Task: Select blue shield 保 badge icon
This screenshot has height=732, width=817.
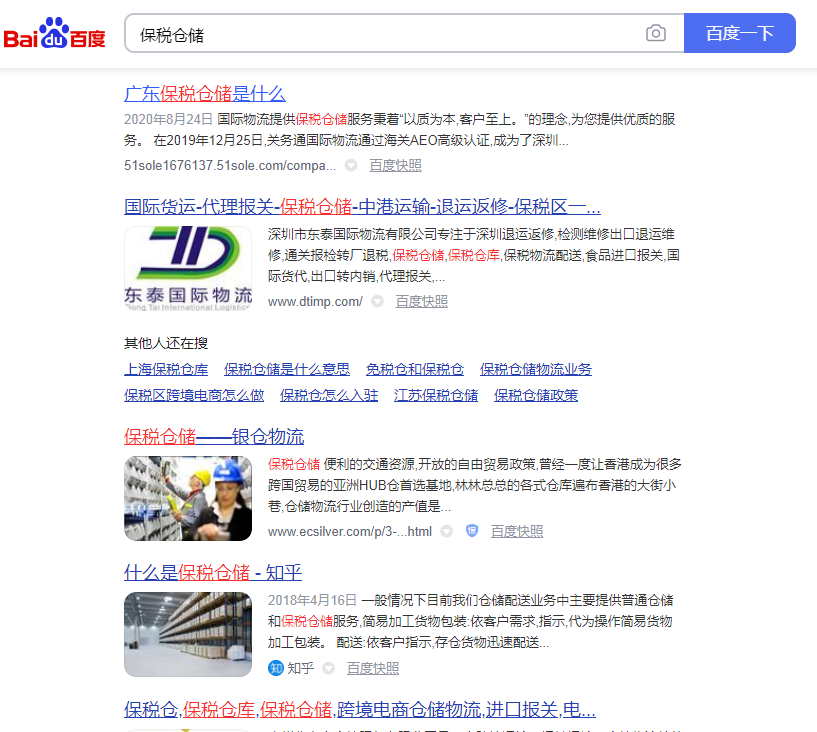Action: point(472,531)
